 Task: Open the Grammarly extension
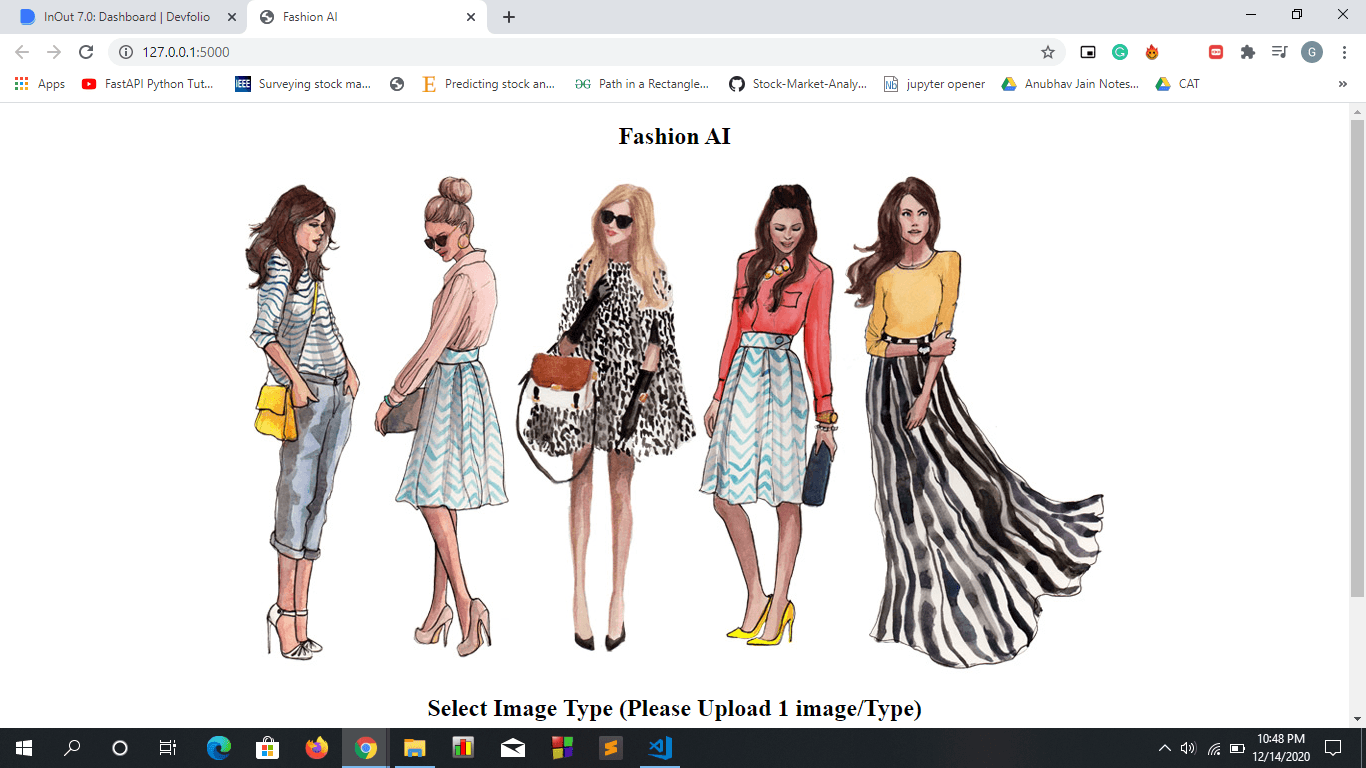point(1120,52)
